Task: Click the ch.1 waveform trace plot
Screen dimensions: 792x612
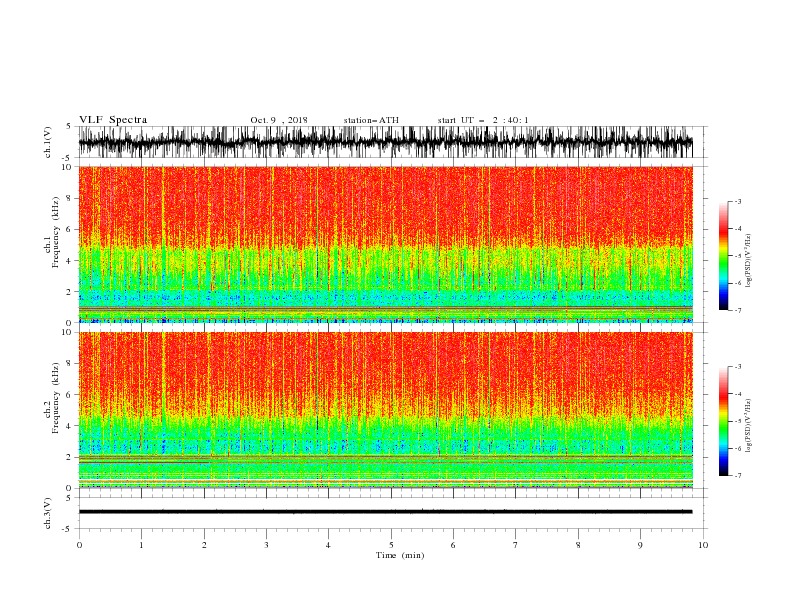Action: [385, 142]
